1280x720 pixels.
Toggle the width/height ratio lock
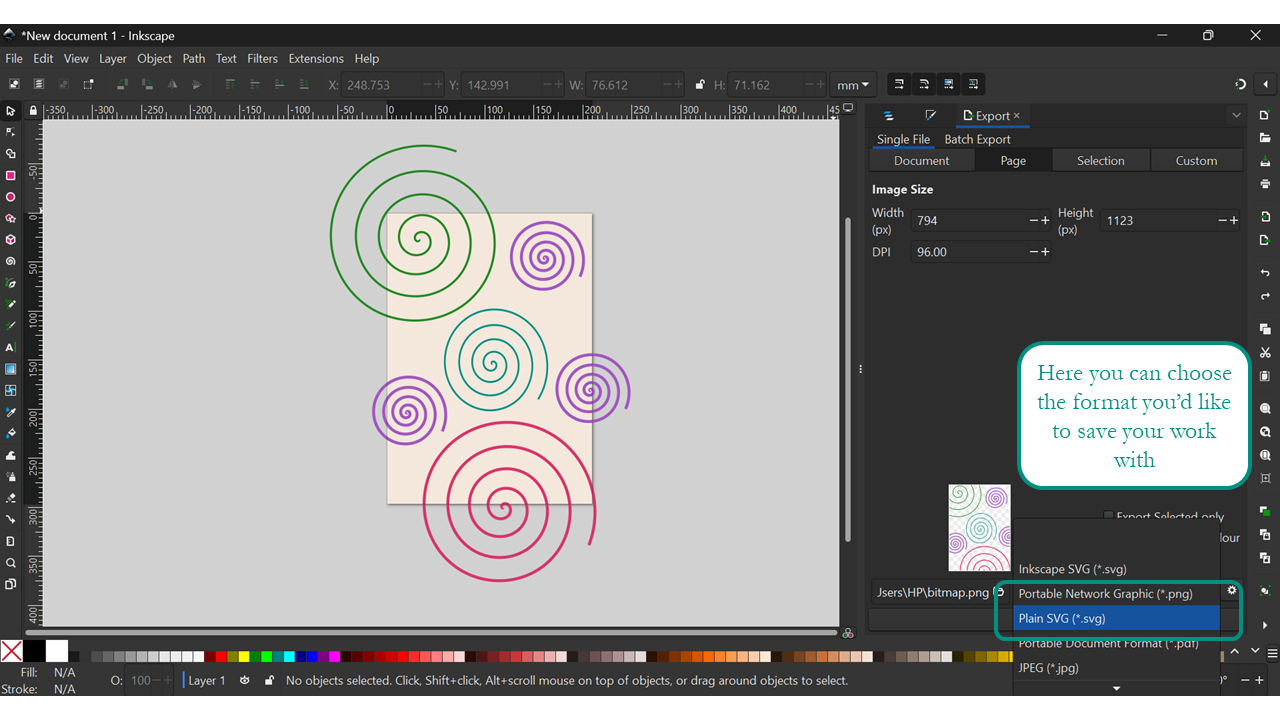(x=700, y=85)
